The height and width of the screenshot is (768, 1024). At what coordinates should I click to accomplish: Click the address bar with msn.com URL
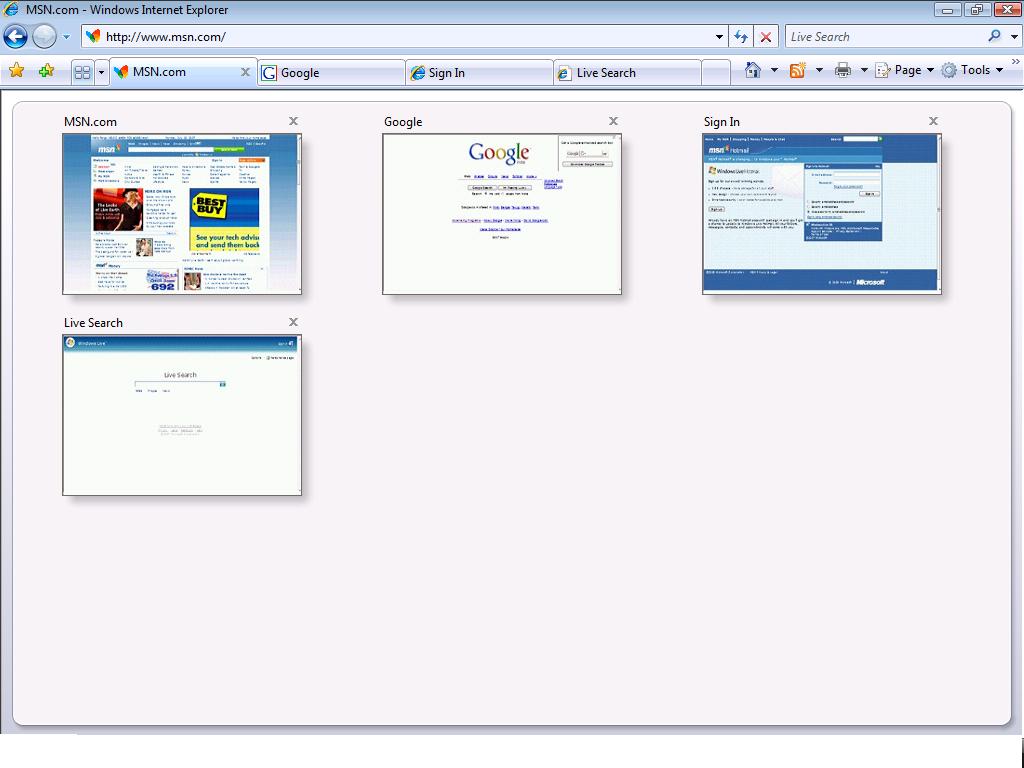click(397, 37)
